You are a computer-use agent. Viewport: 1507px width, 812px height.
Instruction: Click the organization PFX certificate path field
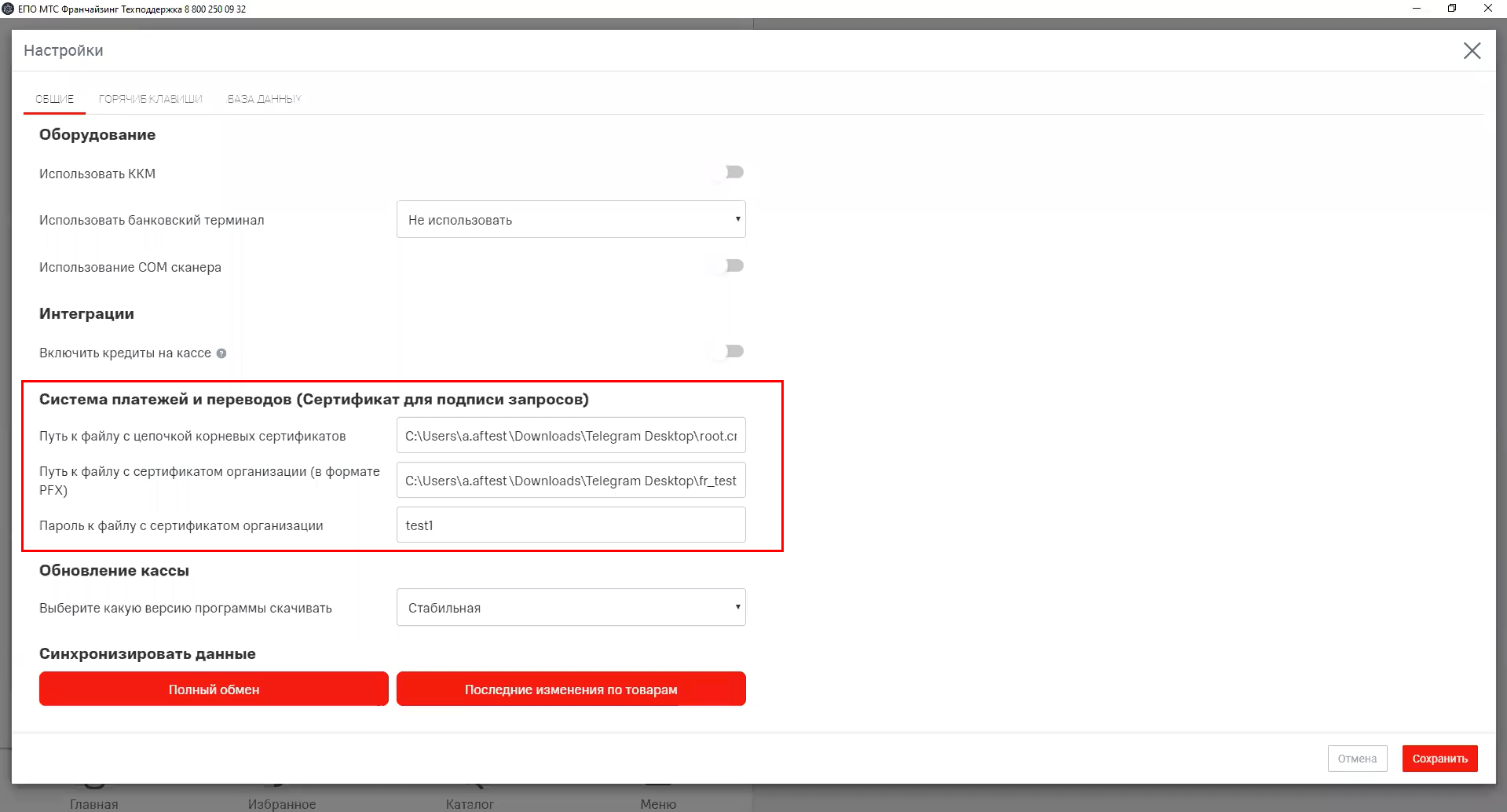[571, 480]
